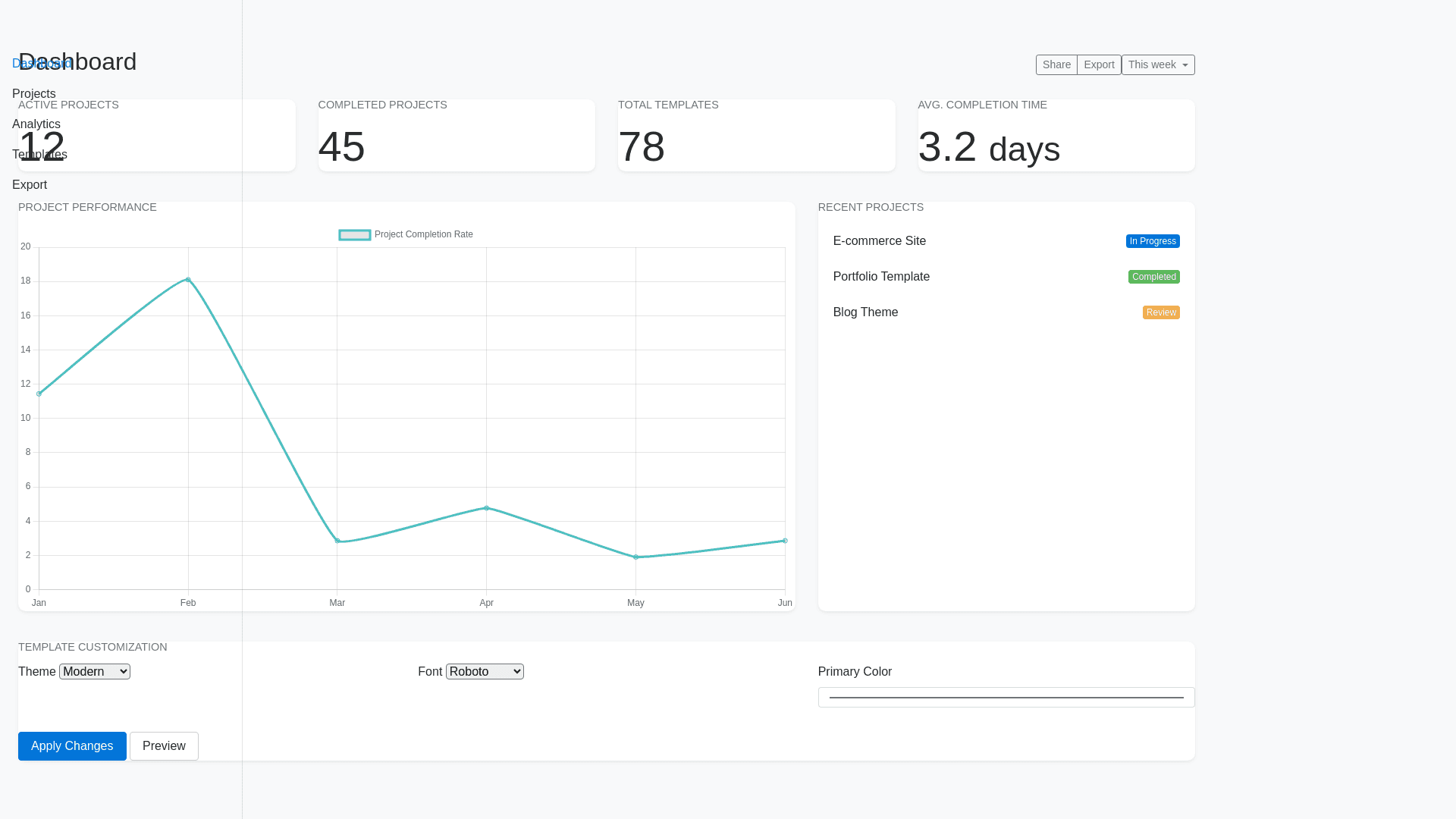Viewport: 1456px width, 819px height.
Task: Click the Review status badge
Action: [x=1161, y=312]
